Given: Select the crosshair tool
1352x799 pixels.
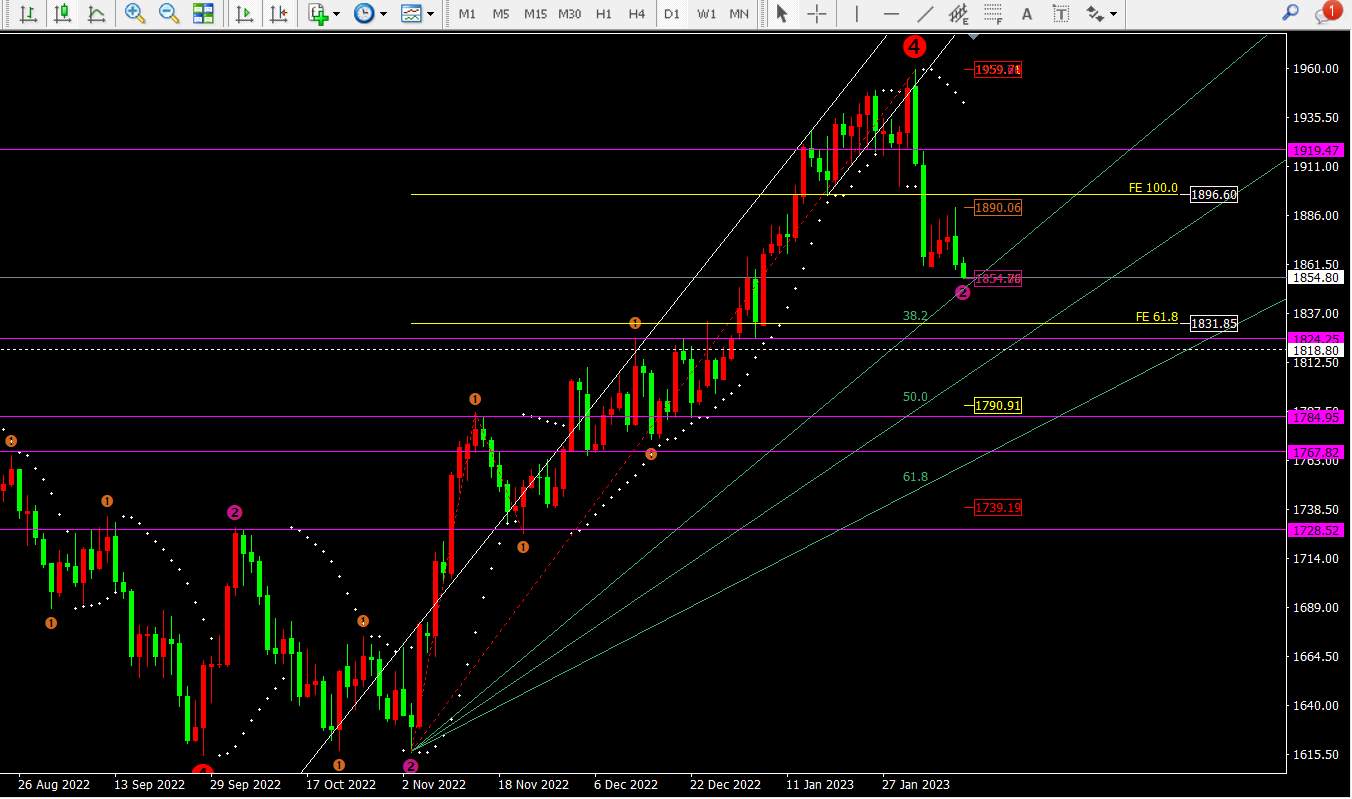Looking at the screenshot, I should click(817, 14).
